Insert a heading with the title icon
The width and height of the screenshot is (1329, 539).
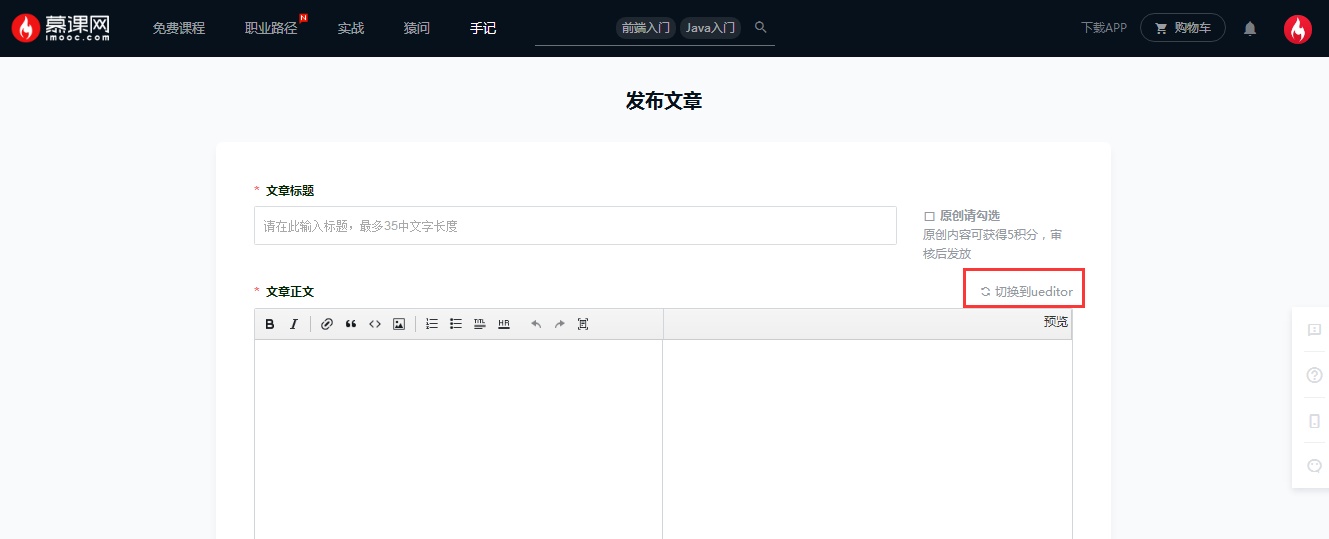[x=480, y=324]
